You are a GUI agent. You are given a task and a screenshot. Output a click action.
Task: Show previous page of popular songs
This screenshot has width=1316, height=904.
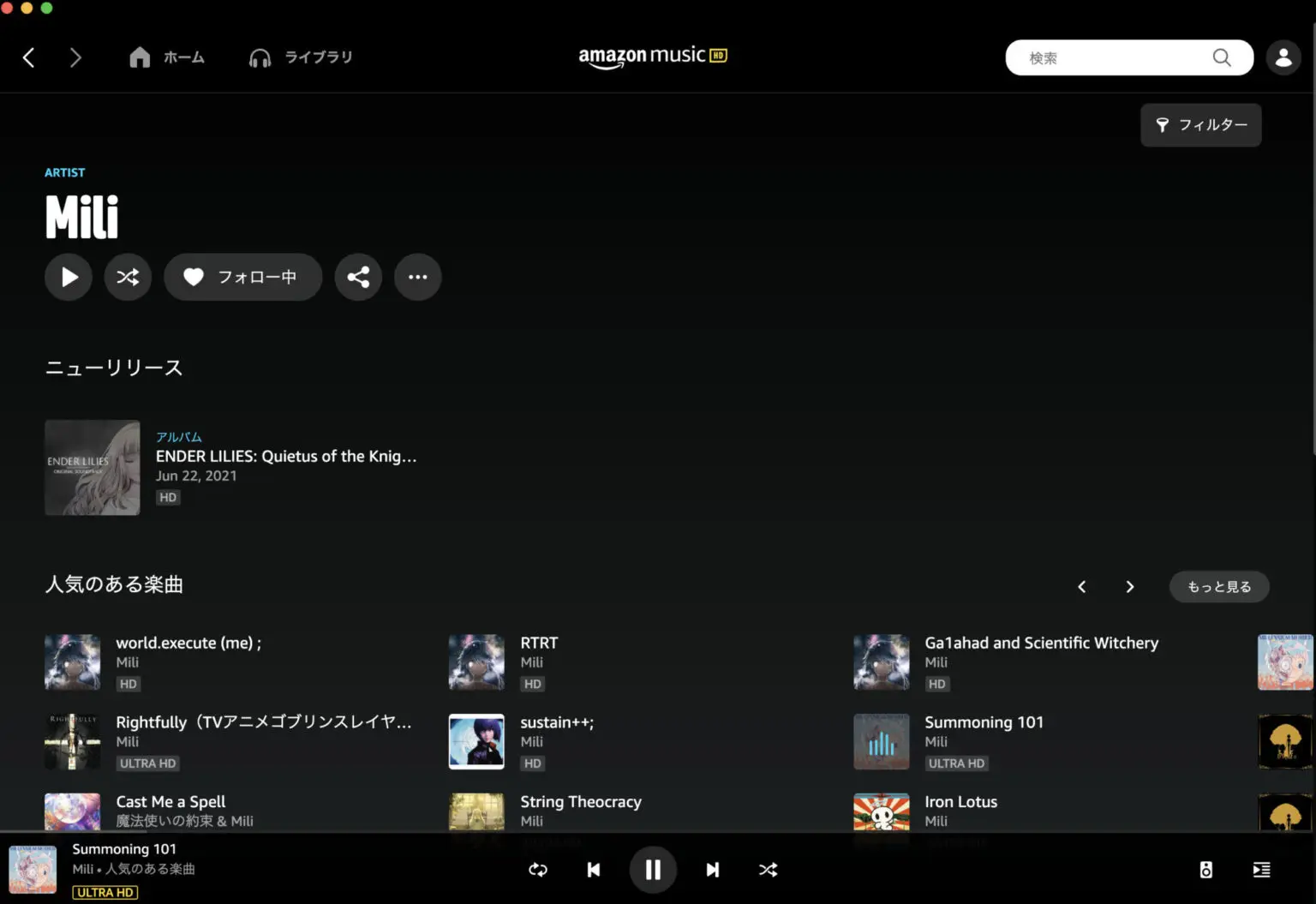[x=1081, y=587]
